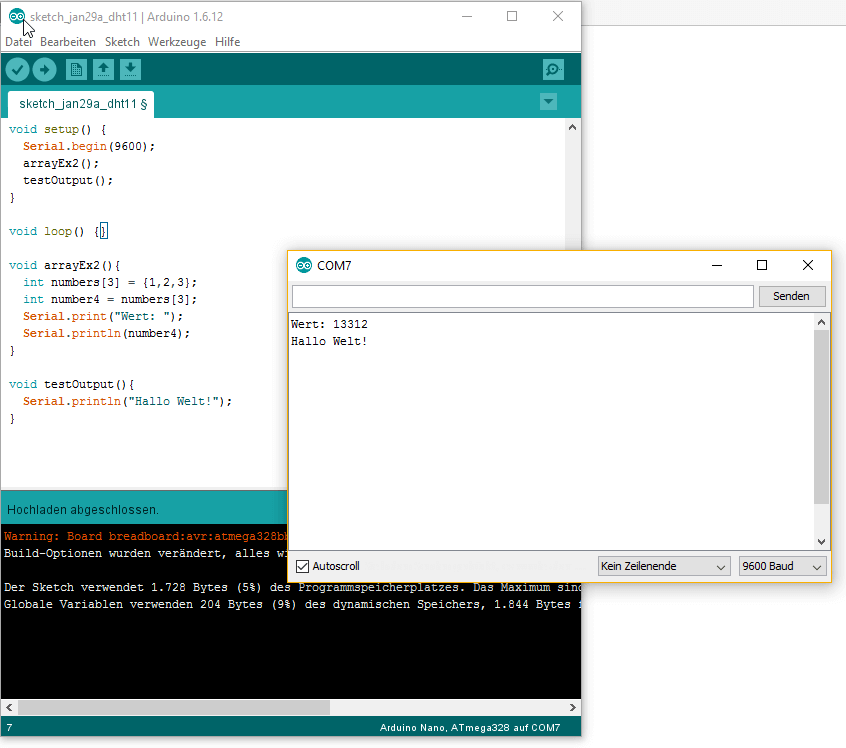Click the 'Hochladen abgeschlossen.' status message
Screen dimensions: 846x748
click(x=83, y=509)
